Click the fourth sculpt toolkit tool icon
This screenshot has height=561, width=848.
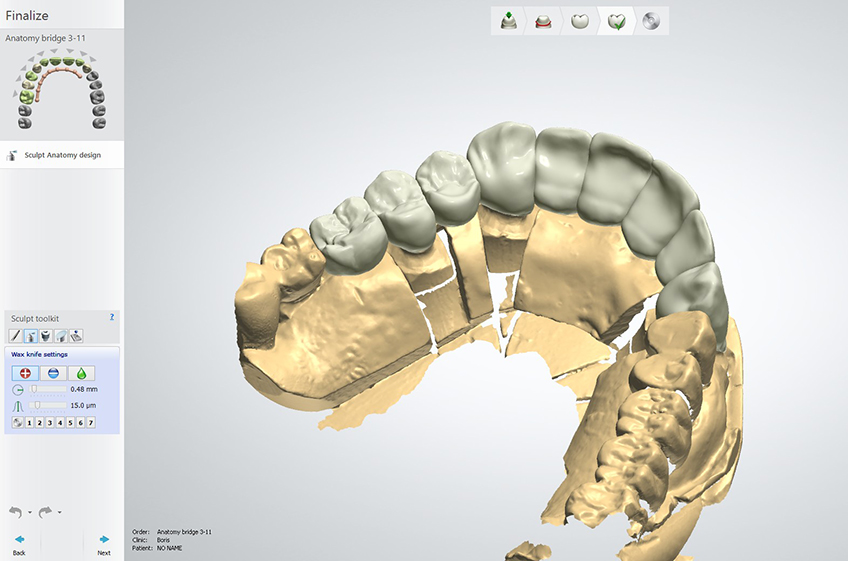coord(61,335)
